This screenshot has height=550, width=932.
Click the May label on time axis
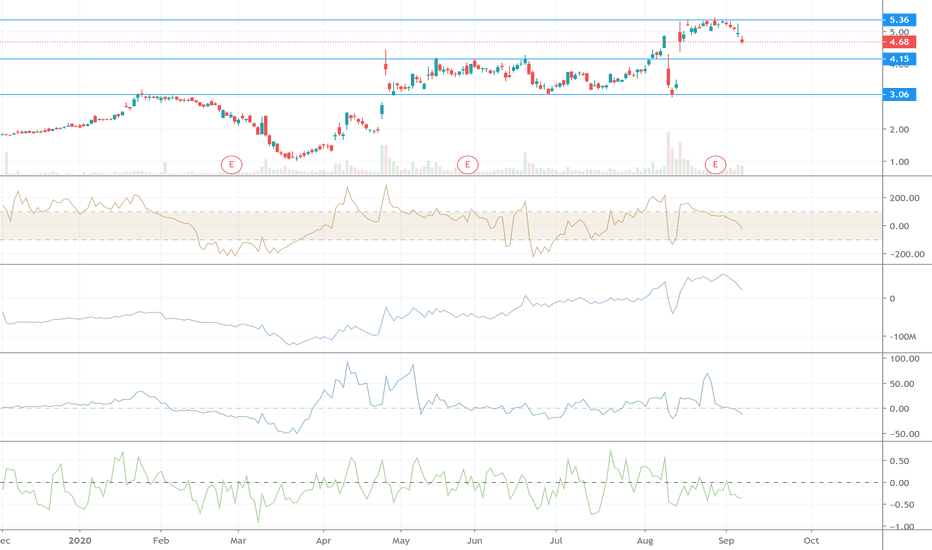[x=401, y=540]
